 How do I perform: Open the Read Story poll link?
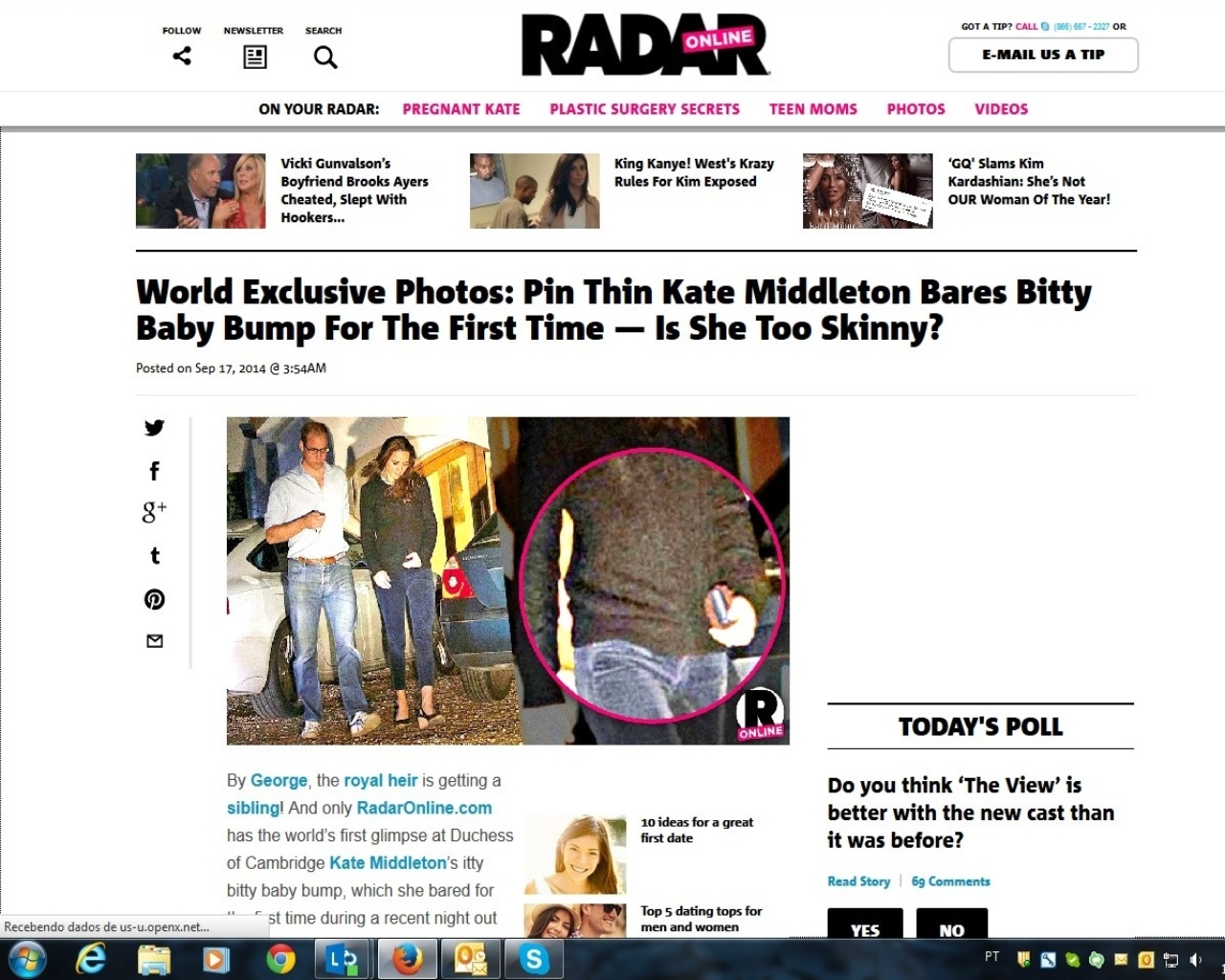click(x=858, y=881)
